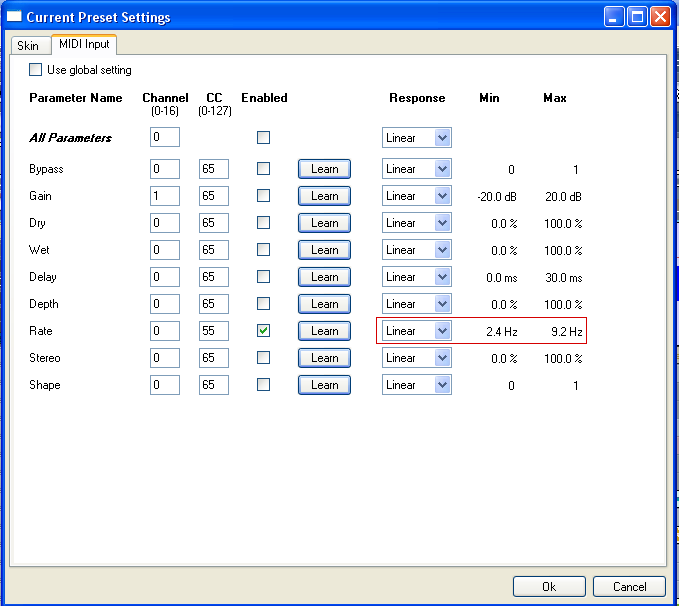Open Delay response dropdown

(x=417, y=276)
